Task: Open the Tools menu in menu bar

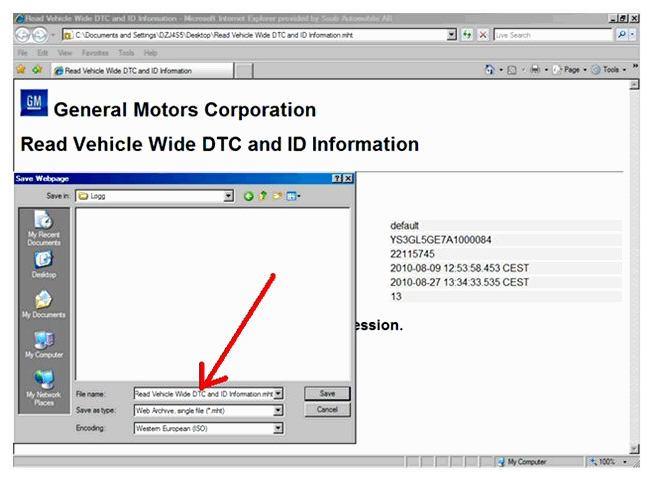Action: [126, 53]
